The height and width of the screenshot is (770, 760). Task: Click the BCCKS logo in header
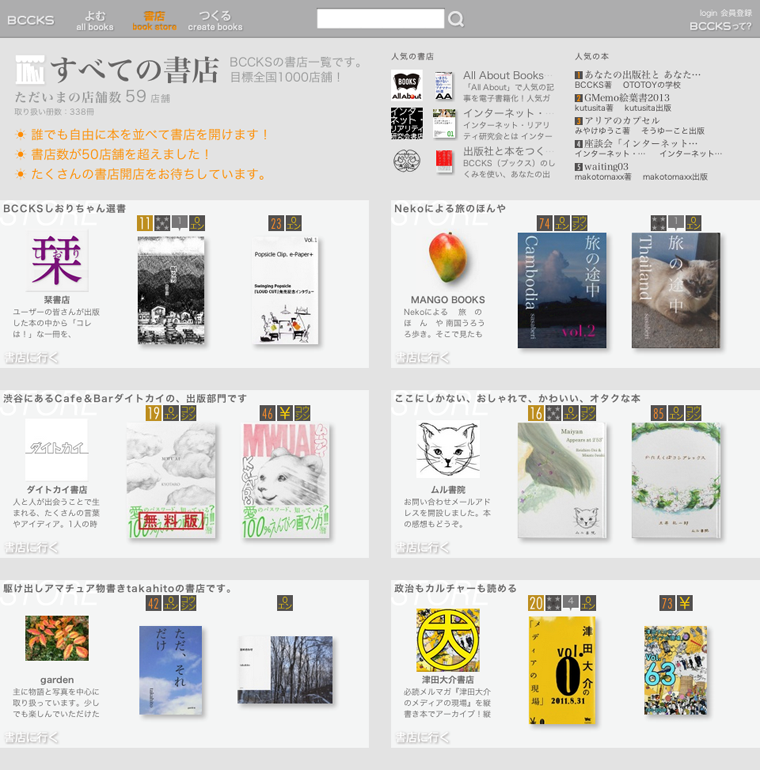pyautogui.click(x=30, y=20)
